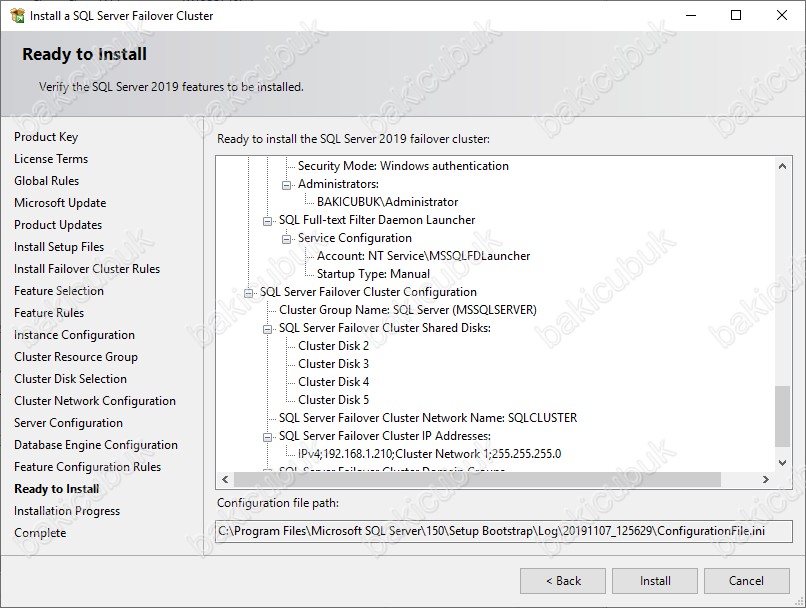806x608 pixels.
Task: Click the scroll left arrow of summary tree
Action: (225, 479)
